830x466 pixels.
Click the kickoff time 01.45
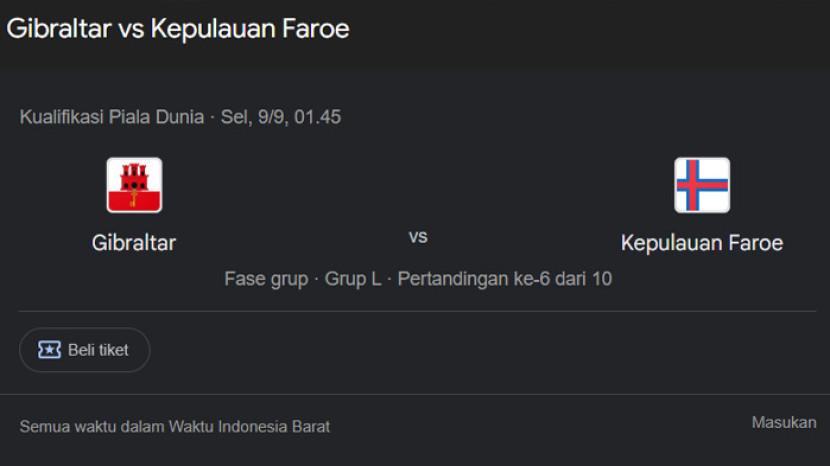pos(317,117)
